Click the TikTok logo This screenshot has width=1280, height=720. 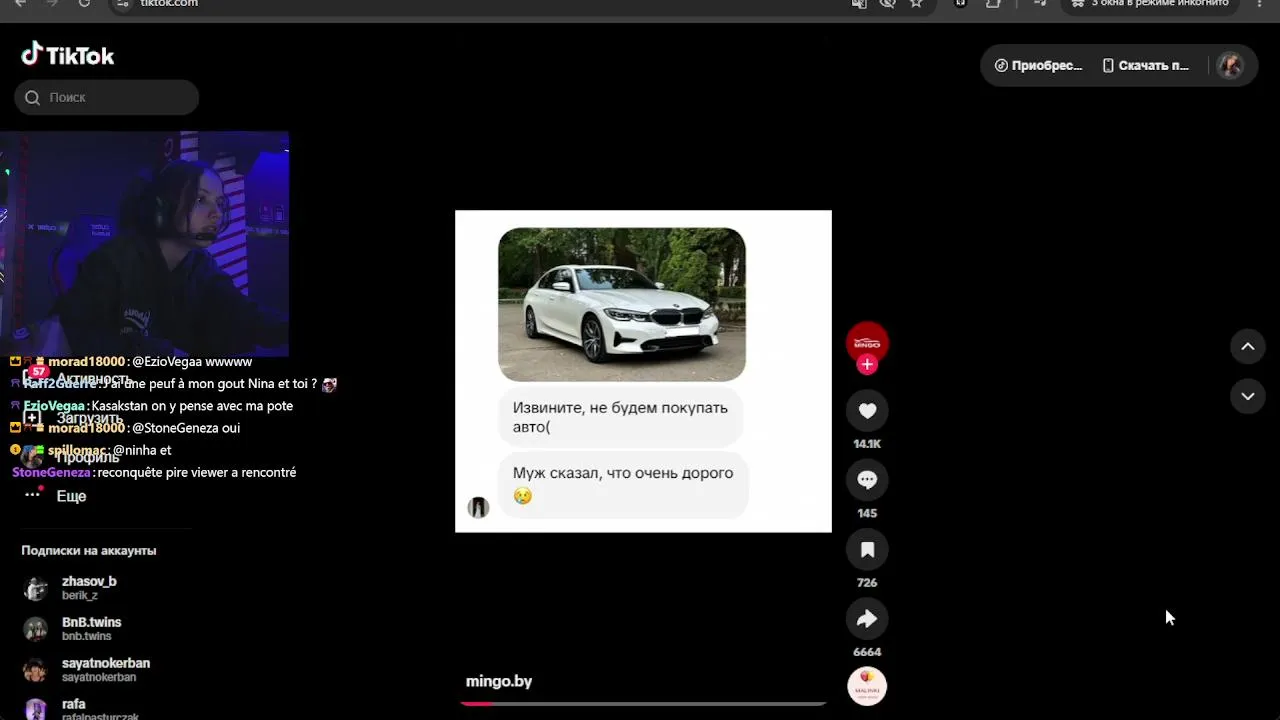point(68,55)
